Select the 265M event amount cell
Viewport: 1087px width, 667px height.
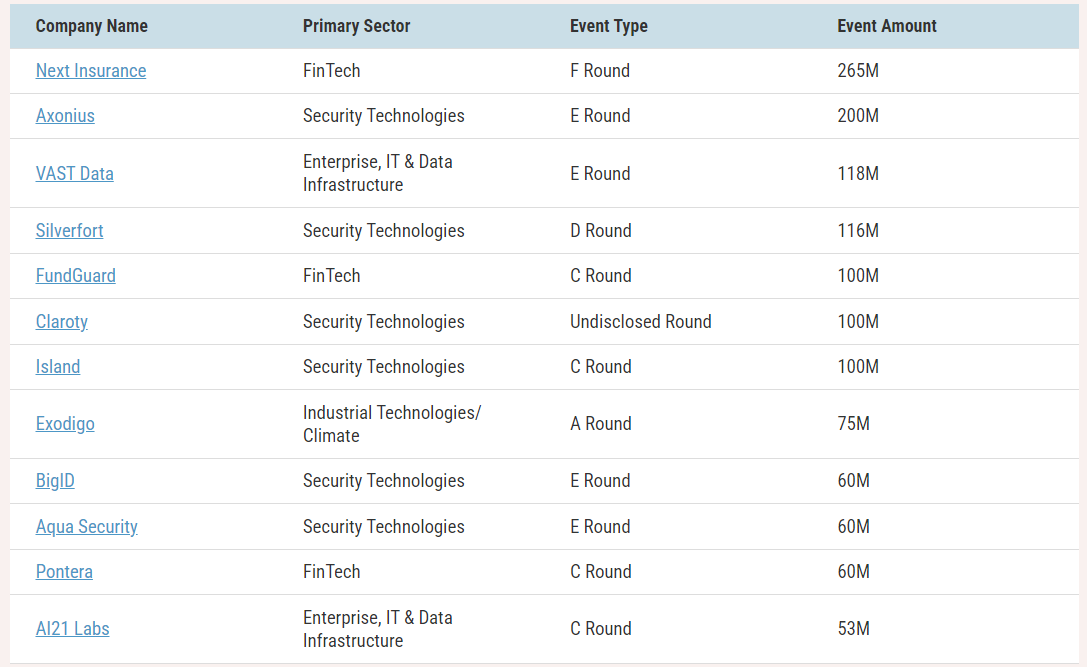tap(858, 71)
